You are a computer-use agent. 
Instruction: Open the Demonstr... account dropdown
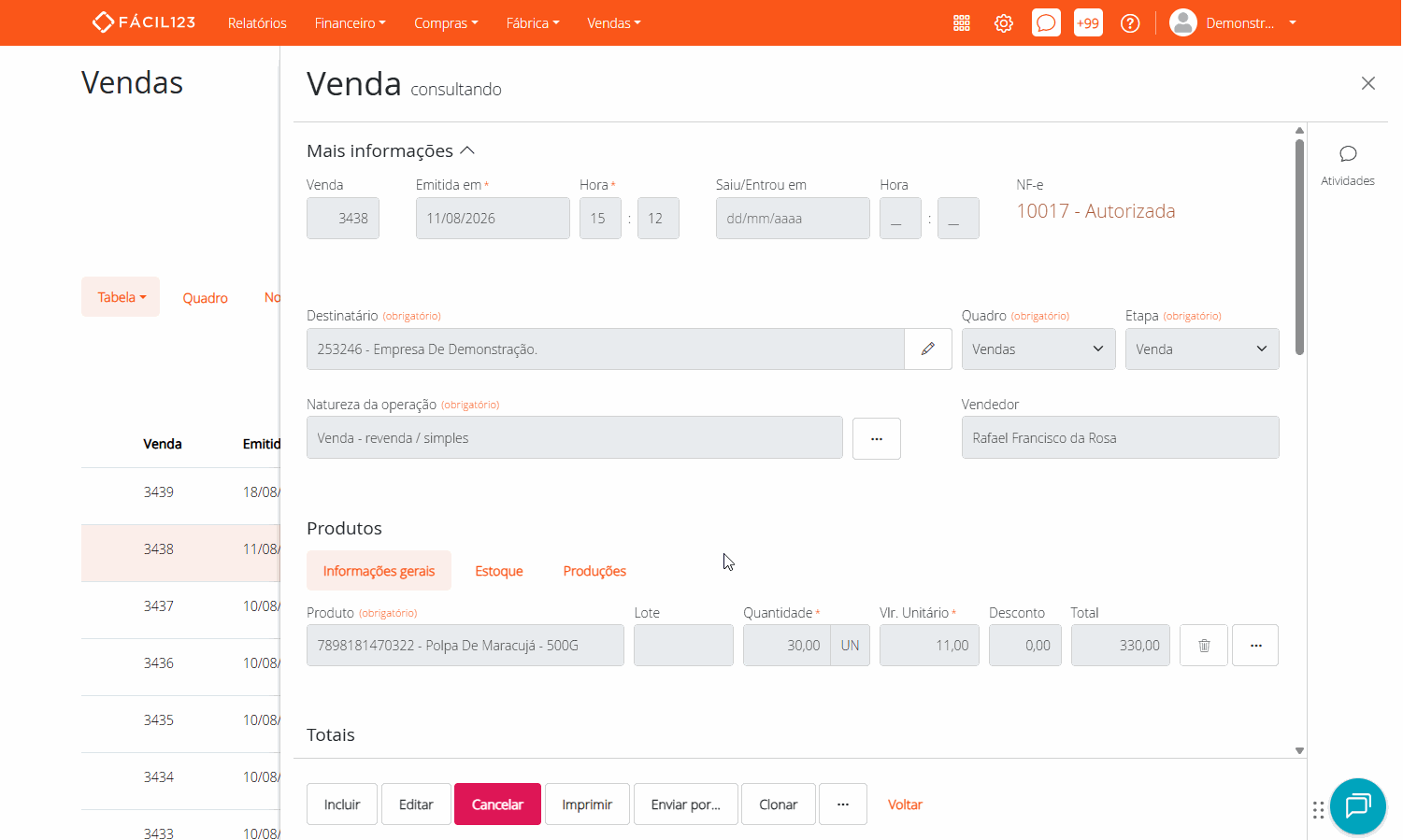(1249, 23)
